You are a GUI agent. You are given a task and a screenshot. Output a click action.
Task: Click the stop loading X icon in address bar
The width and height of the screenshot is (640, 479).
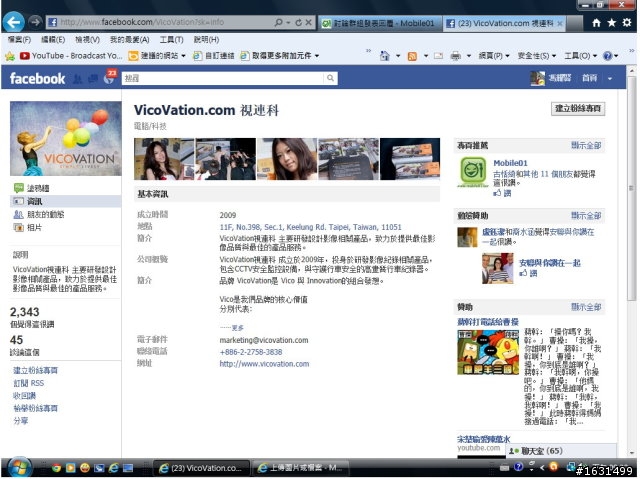tap(309, 22)
